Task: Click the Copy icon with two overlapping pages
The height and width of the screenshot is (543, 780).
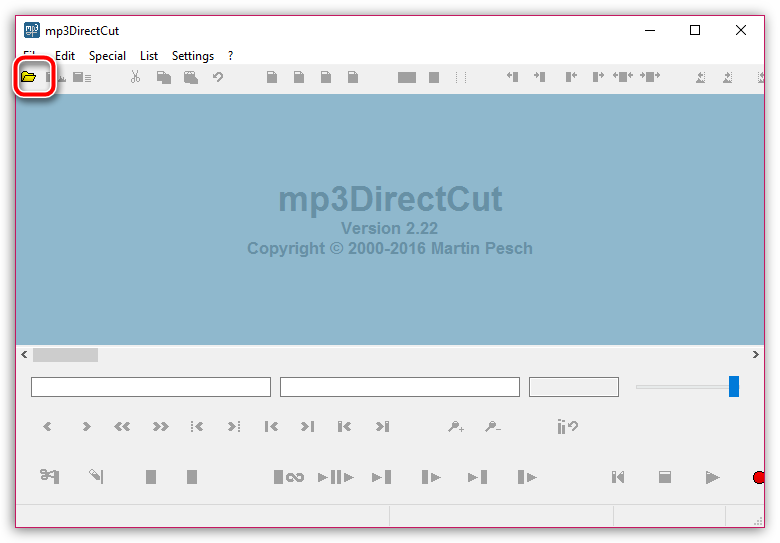Action: point(164,77)
